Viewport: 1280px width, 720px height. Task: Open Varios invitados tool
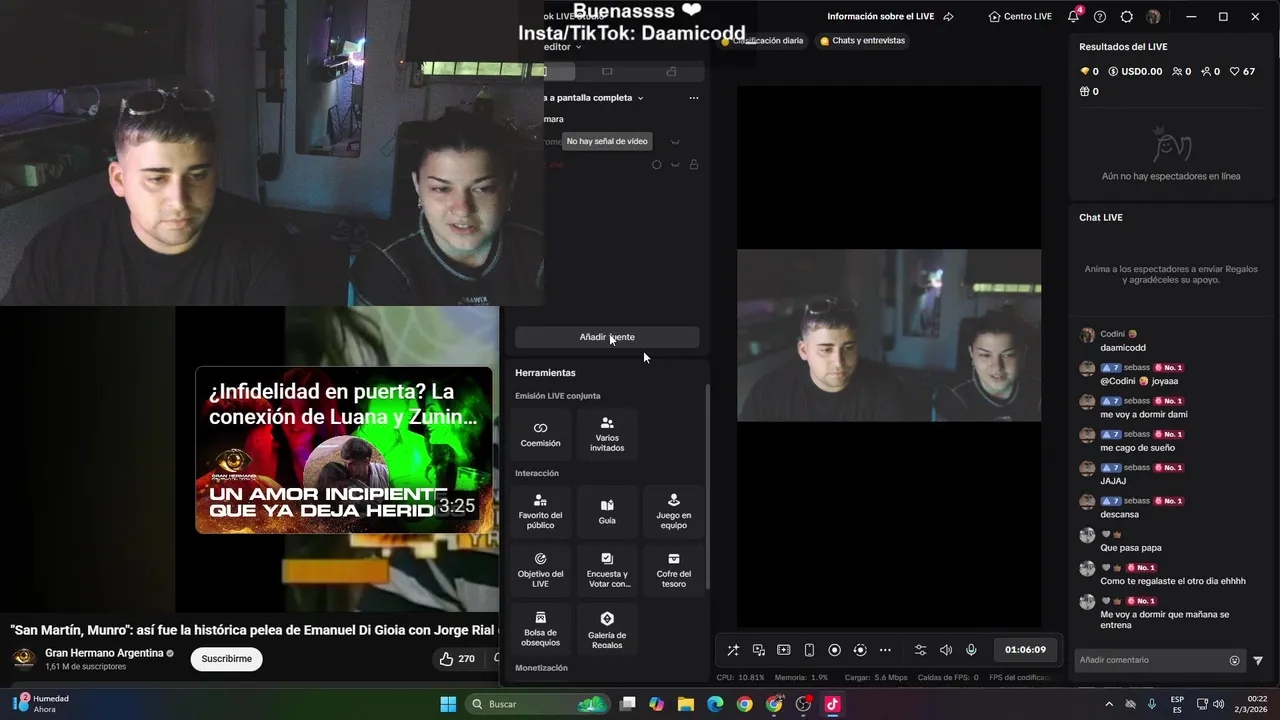pos(607,434)
